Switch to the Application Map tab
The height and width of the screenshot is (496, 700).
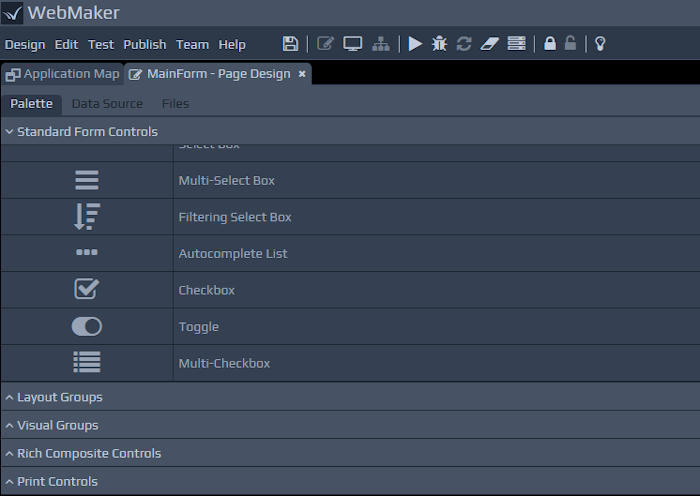coord(62,74)
